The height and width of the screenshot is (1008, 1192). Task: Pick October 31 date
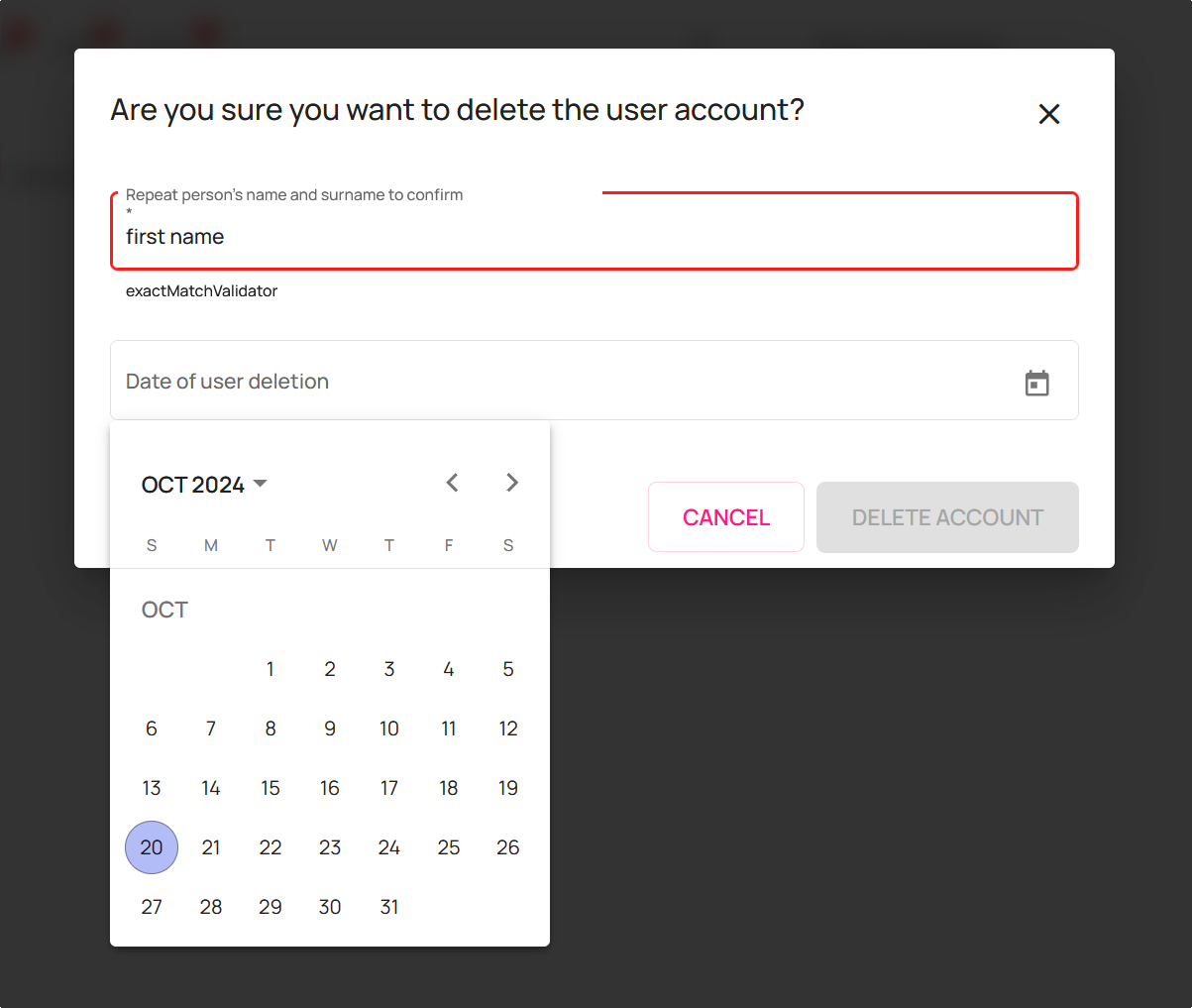(x=389, y=907)
